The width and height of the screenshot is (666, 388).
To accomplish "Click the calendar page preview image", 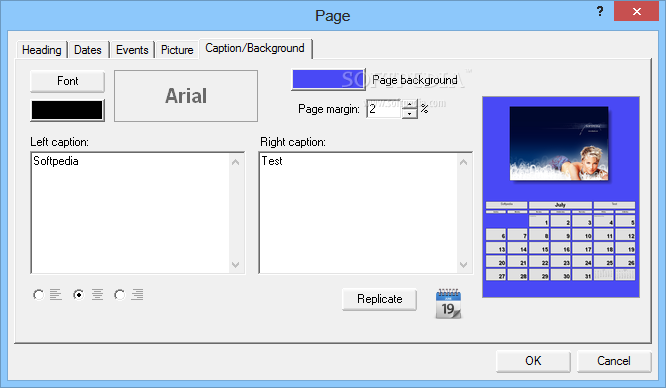I will (561, 197).
